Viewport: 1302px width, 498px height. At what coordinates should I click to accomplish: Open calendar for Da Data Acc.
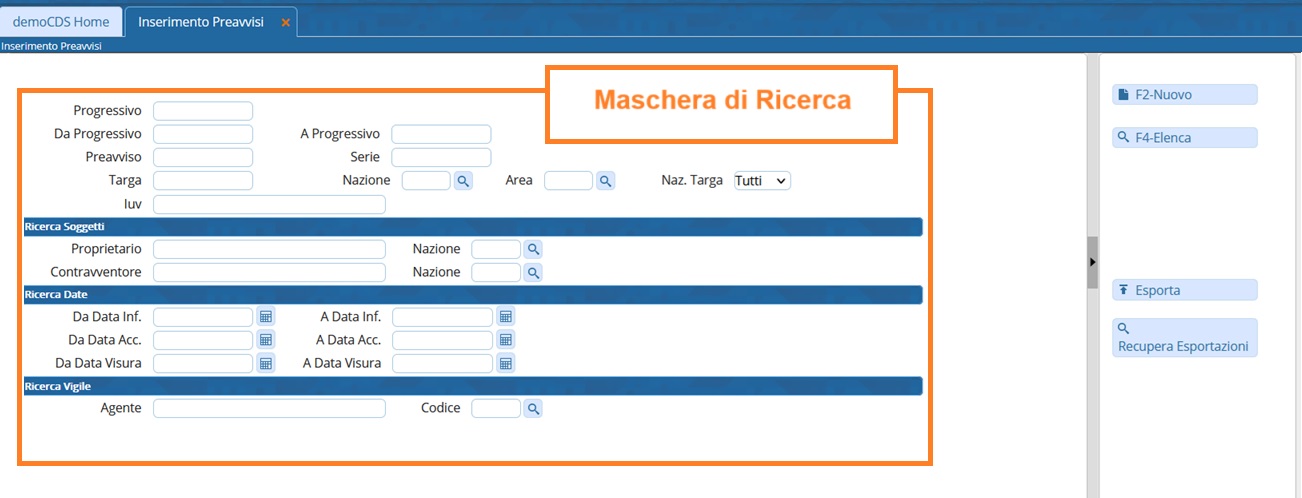[266, 340]
